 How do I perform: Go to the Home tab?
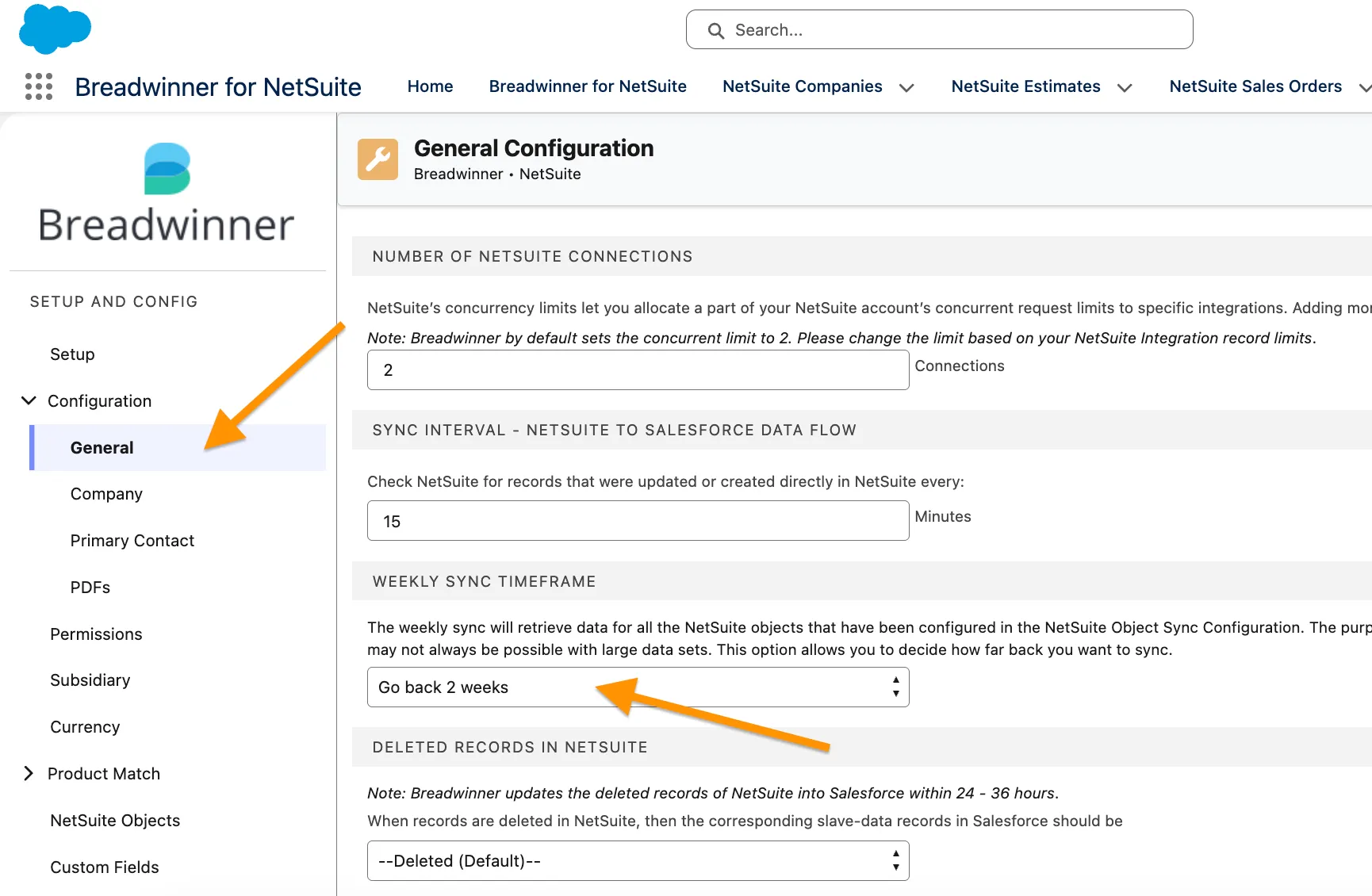pos(431,86)
